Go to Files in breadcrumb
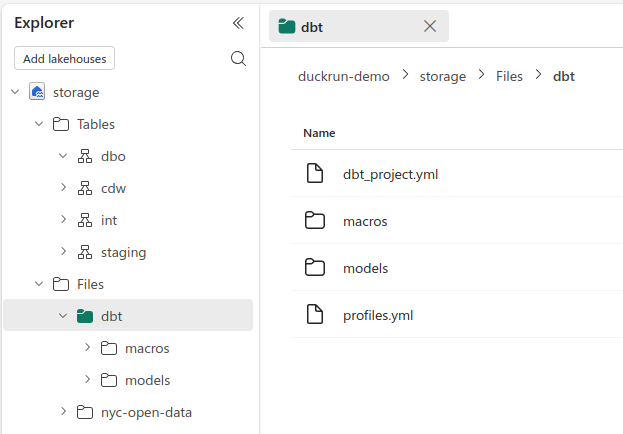Screen dimensions: 623x434 coord(509,76)
